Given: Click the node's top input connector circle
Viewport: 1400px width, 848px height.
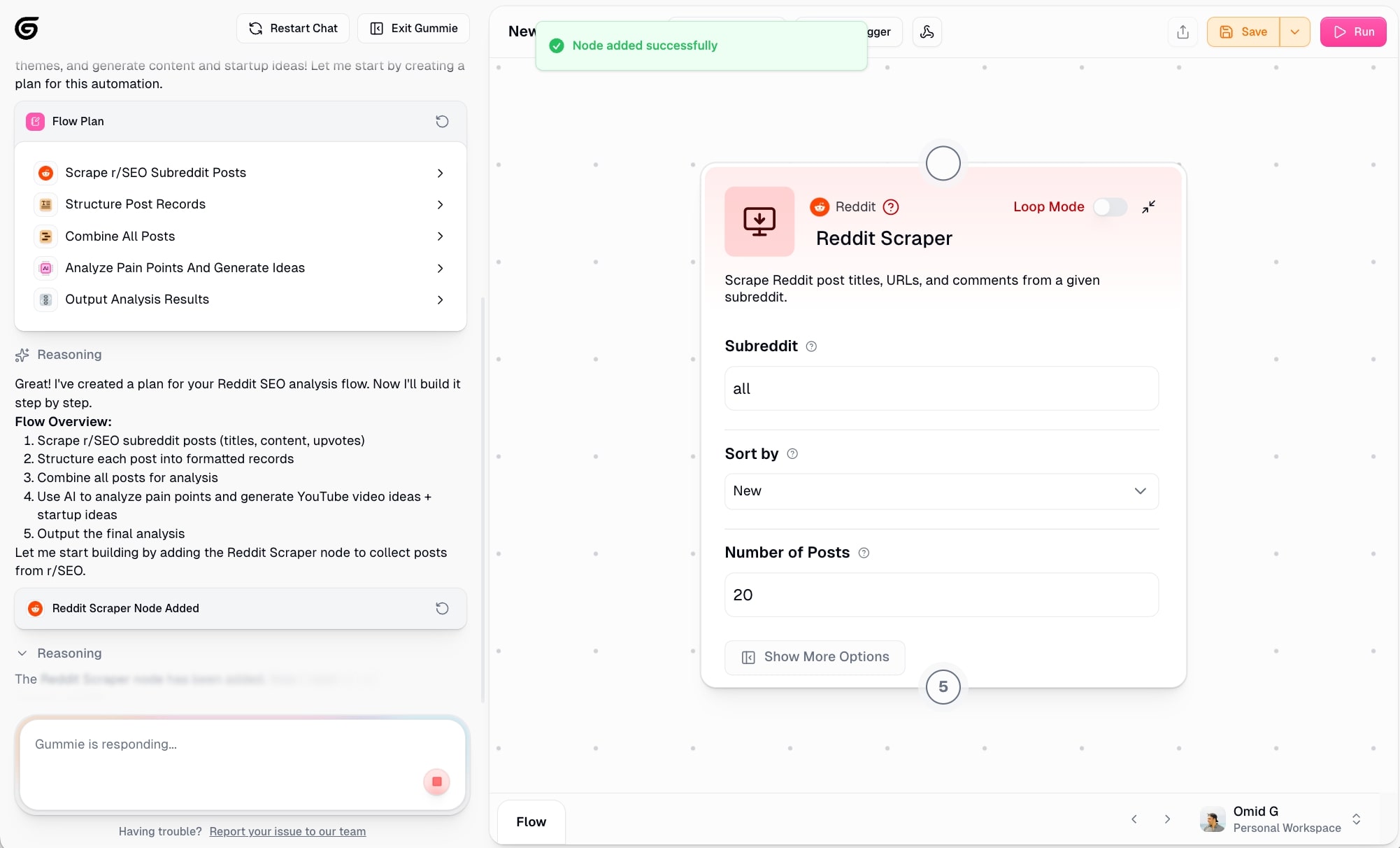Looking at the screenshot, I should click(943, 163).
